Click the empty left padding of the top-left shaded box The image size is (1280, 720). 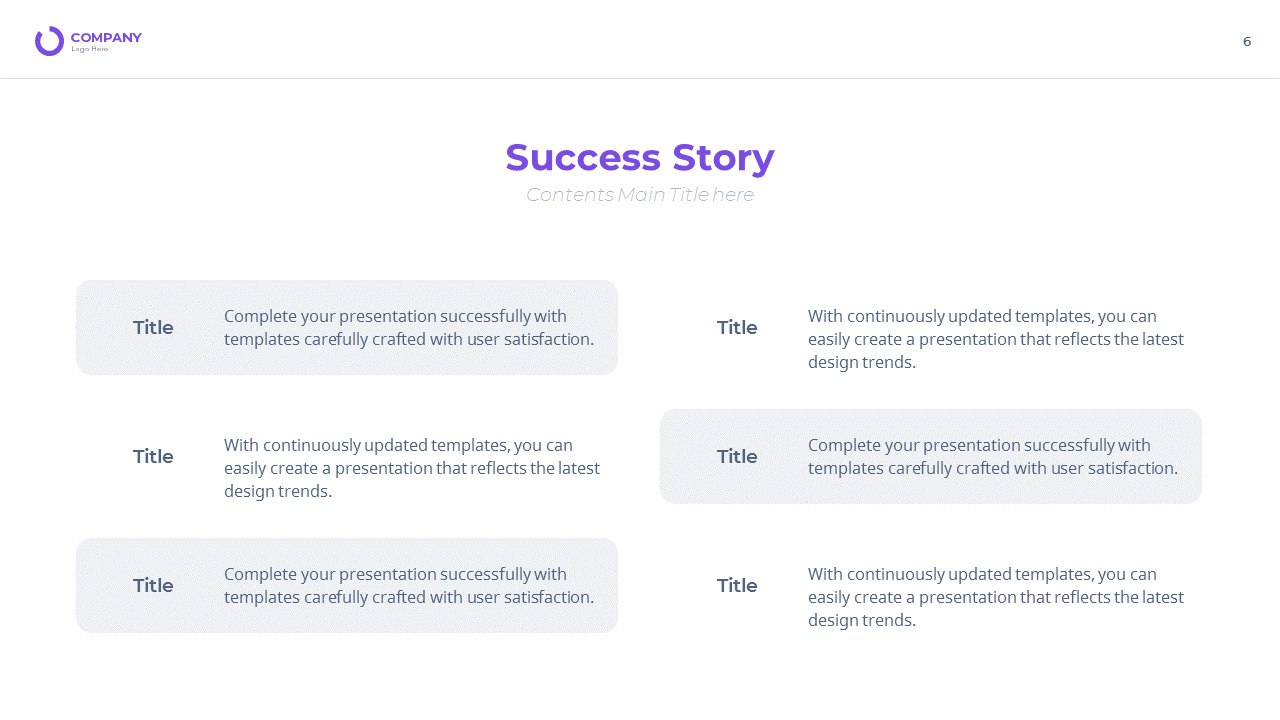(104, 327)
